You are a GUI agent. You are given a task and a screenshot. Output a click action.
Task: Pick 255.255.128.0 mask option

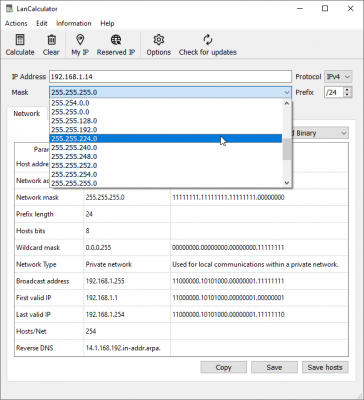(166, 121)
